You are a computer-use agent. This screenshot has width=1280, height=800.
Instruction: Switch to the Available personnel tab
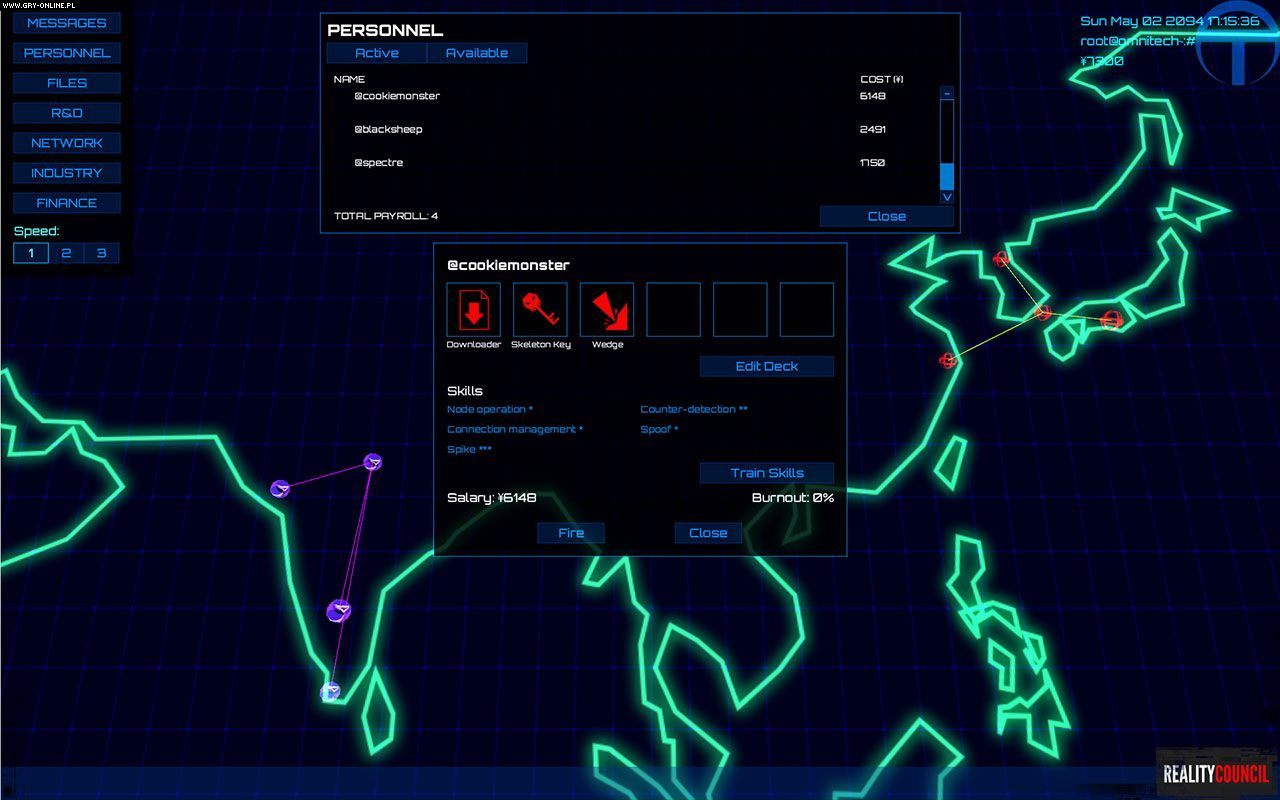point(476,53)
